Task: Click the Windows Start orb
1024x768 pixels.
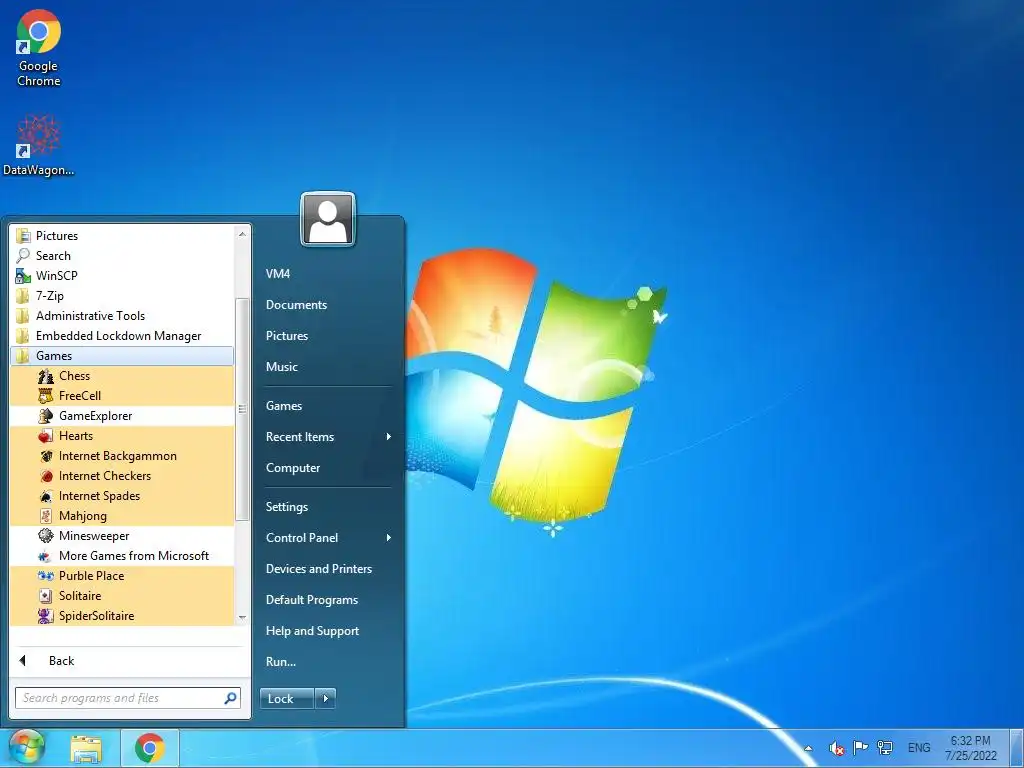Action: (x=26, y=748)
